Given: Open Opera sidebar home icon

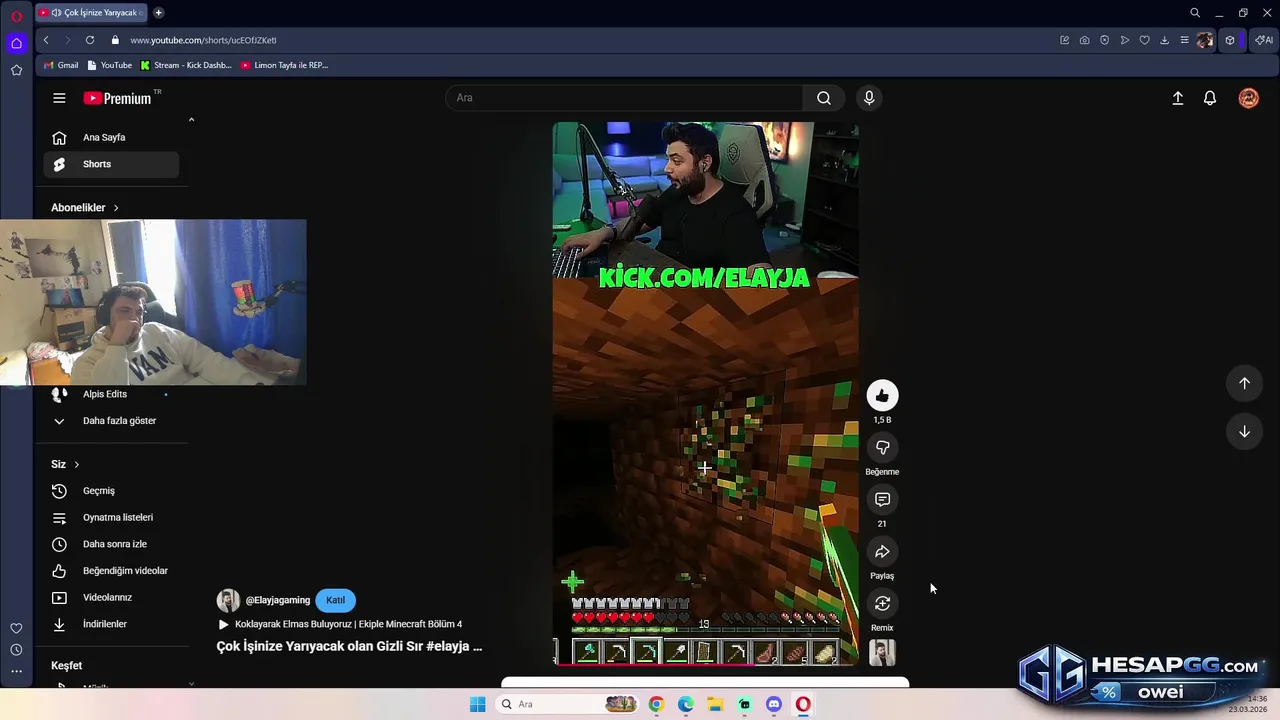Looking at the screenshot, I should click(16, 43).
